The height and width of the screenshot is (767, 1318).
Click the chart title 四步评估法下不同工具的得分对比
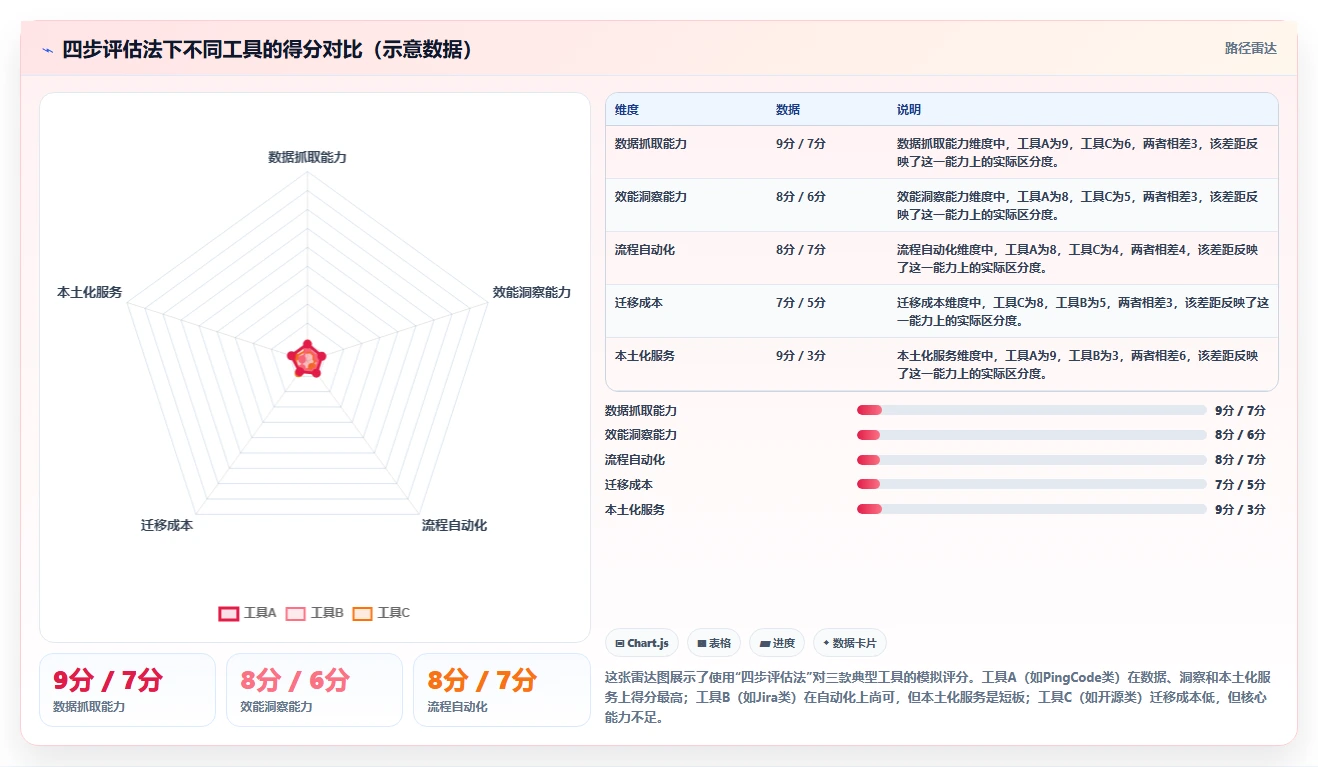click(x=267, y=50)
